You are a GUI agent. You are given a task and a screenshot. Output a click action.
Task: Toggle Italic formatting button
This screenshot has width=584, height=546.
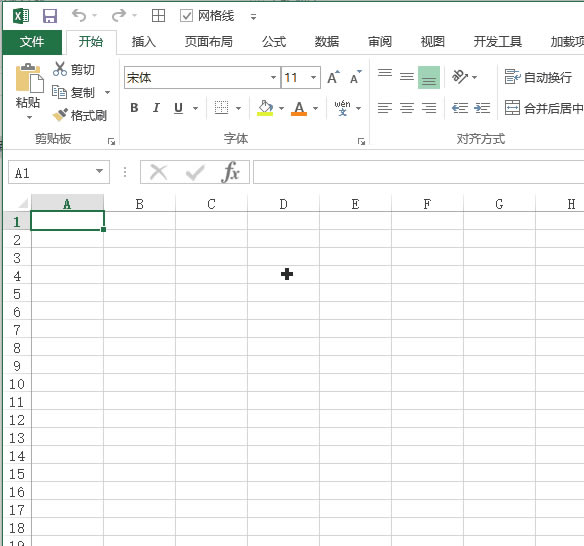(x=156, y=108)
